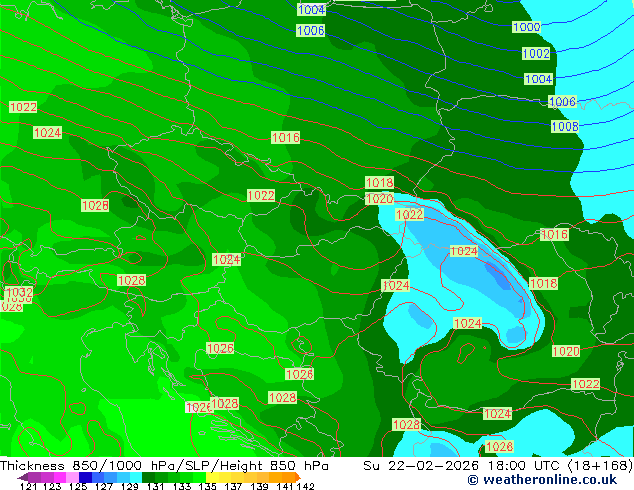Click the forecast date 'Su 22-02-2026 18:00 UTC'

(x=461, y=466)
